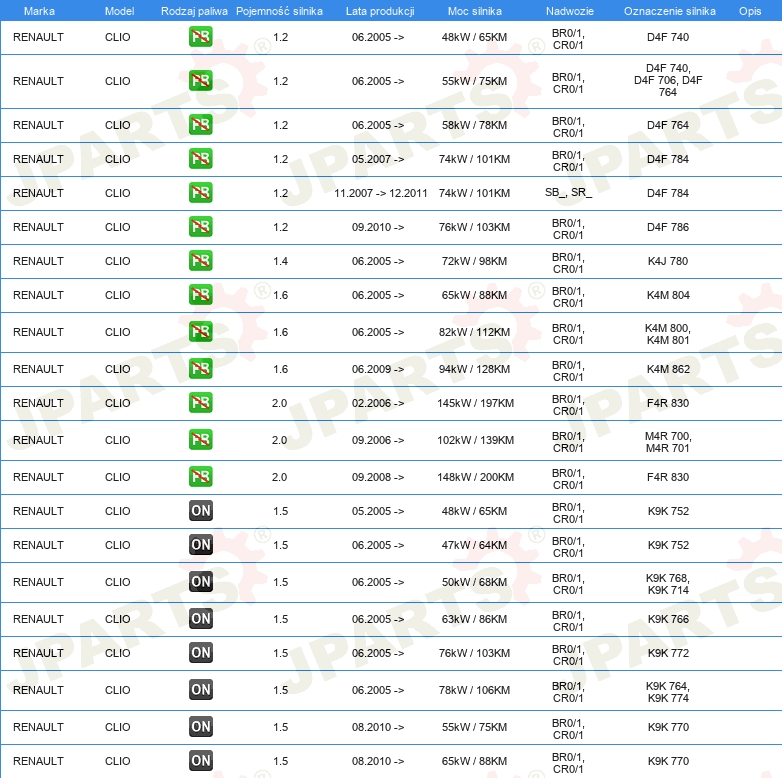Screen dimensions: 782x778
Task: Select the Oznaczenie silnika column header
Action: (x=669, y=11)
